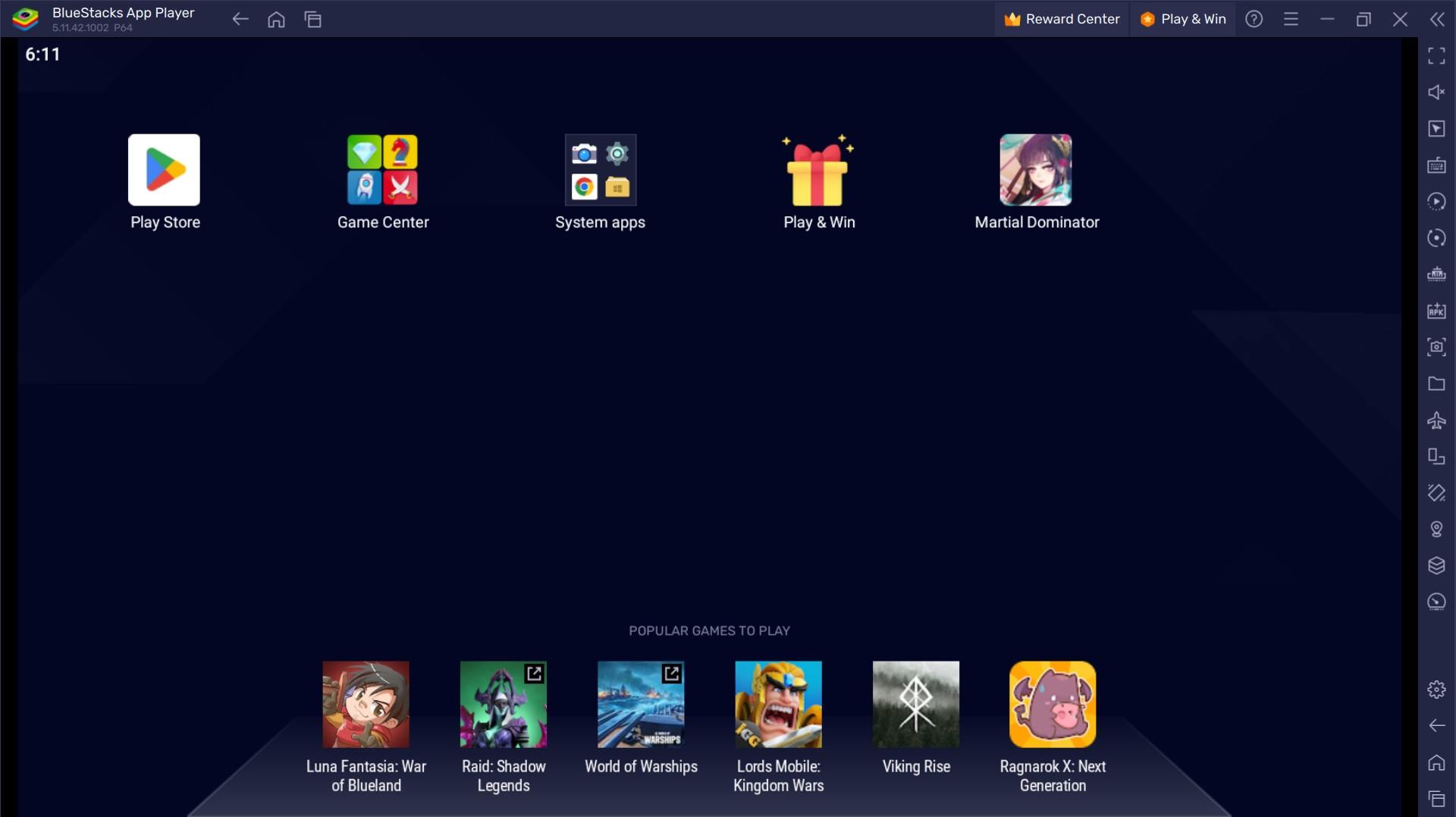Launch Game Center
The image size is (1456, 817).
382,170
